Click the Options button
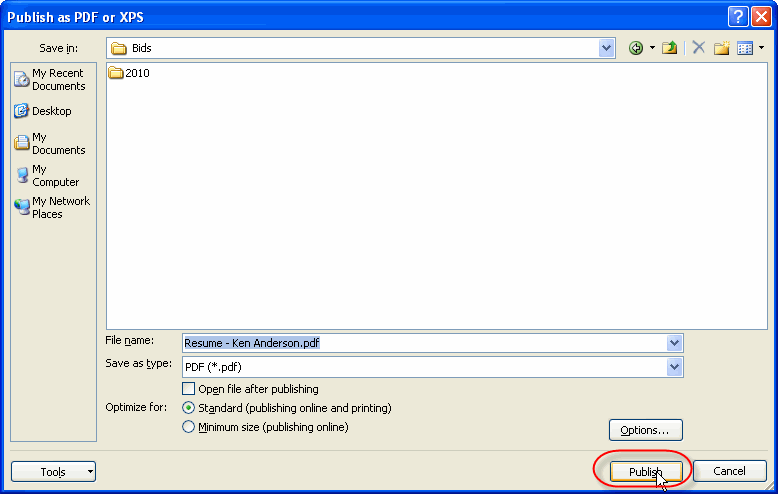The image size is (778, 494). pyautogui.click(x=645, y=430)
